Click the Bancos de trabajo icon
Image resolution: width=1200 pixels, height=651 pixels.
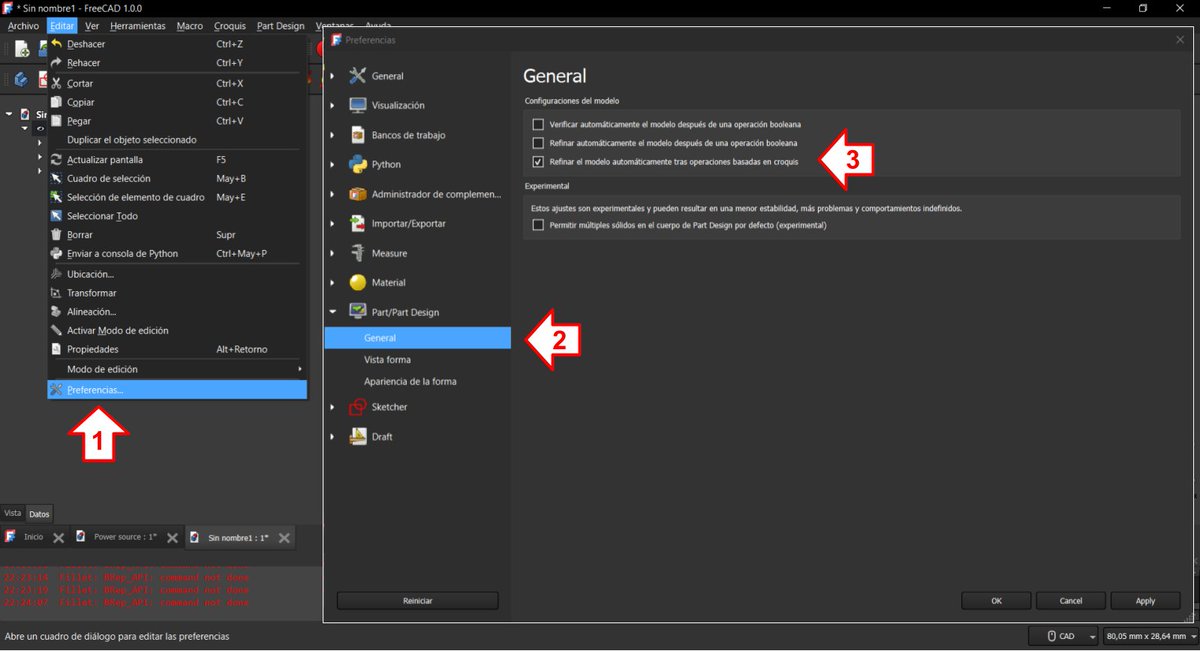(x=357, y=135)
